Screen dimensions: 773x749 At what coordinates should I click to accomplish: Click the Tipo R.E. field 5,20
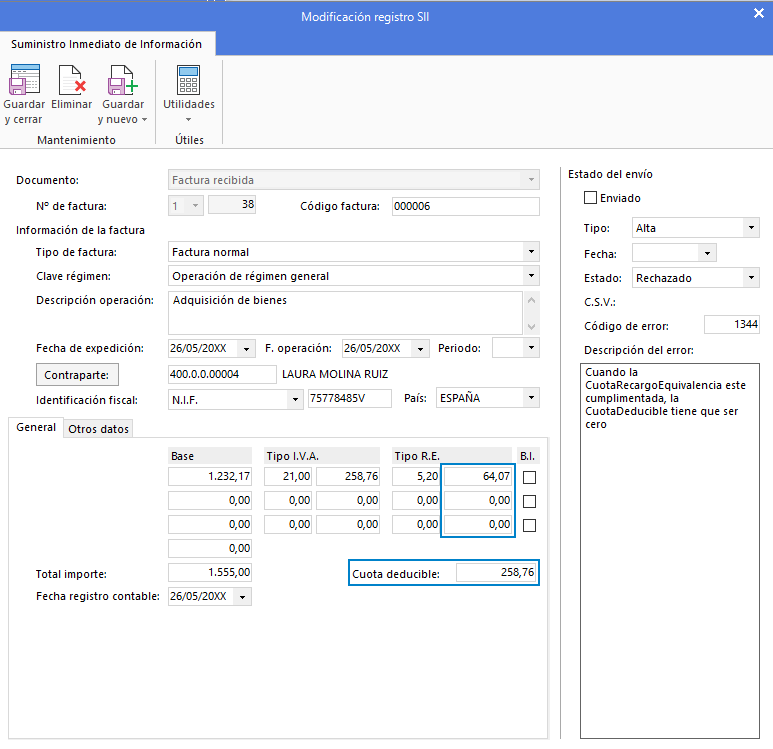416,476
